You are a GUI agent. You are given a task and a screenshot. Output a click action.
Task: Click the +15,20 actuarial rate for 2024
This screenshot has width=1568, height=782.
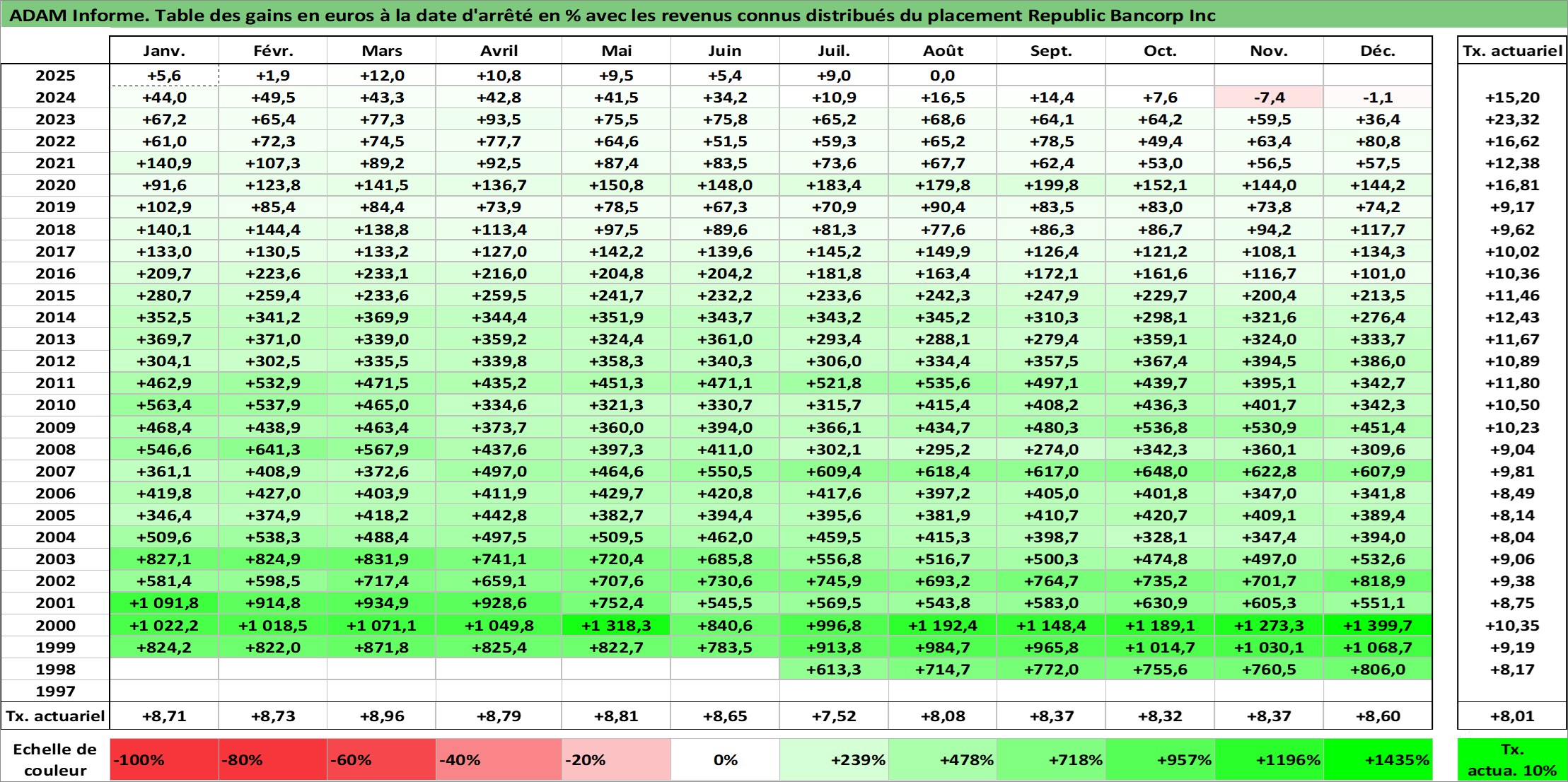(x=1512, y=98)
